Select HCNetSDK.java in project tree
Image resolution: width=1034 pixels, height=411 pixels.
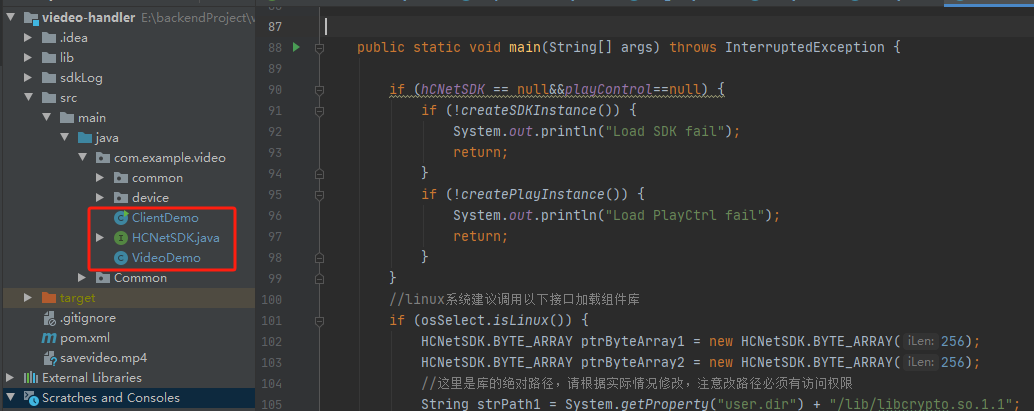coord(176,237)
